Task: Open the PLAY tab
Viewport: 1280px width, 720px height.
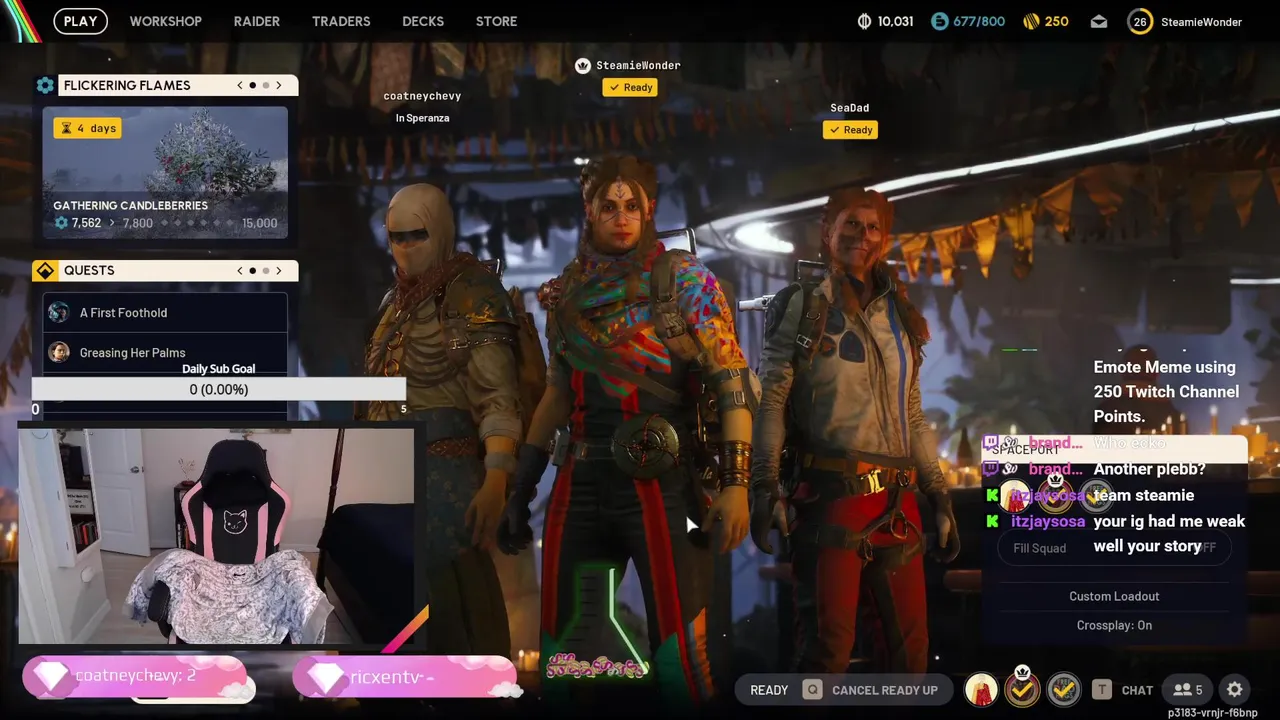Action: (x=80, y=21)
